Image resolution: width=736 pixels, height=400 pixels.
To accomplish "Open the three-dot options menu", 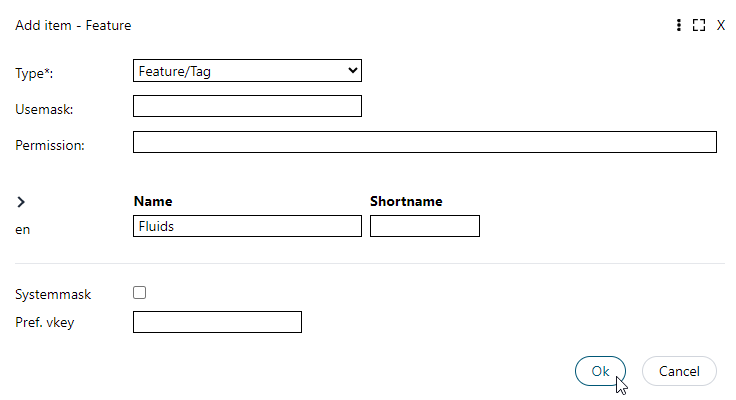I will click(678, 25).
